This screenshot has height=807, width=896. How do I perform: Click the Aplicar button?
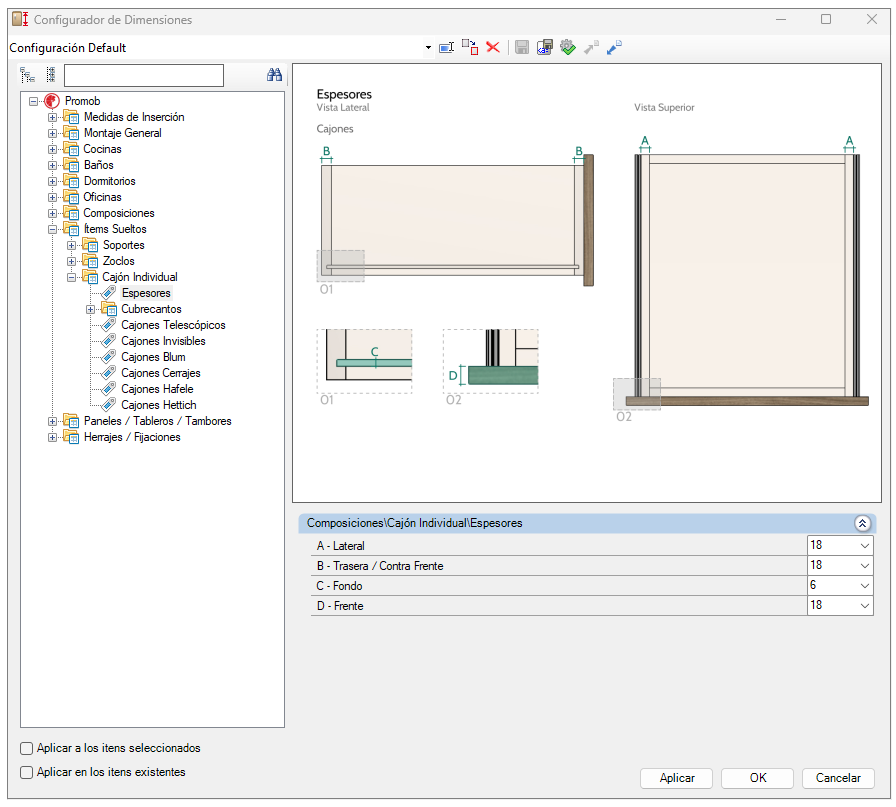click(677, 778)
